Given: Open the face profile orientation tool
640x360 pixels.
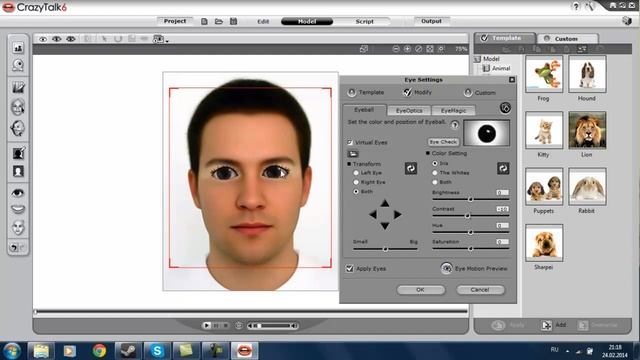Looking at the screenshot, I should click(18, 128).
